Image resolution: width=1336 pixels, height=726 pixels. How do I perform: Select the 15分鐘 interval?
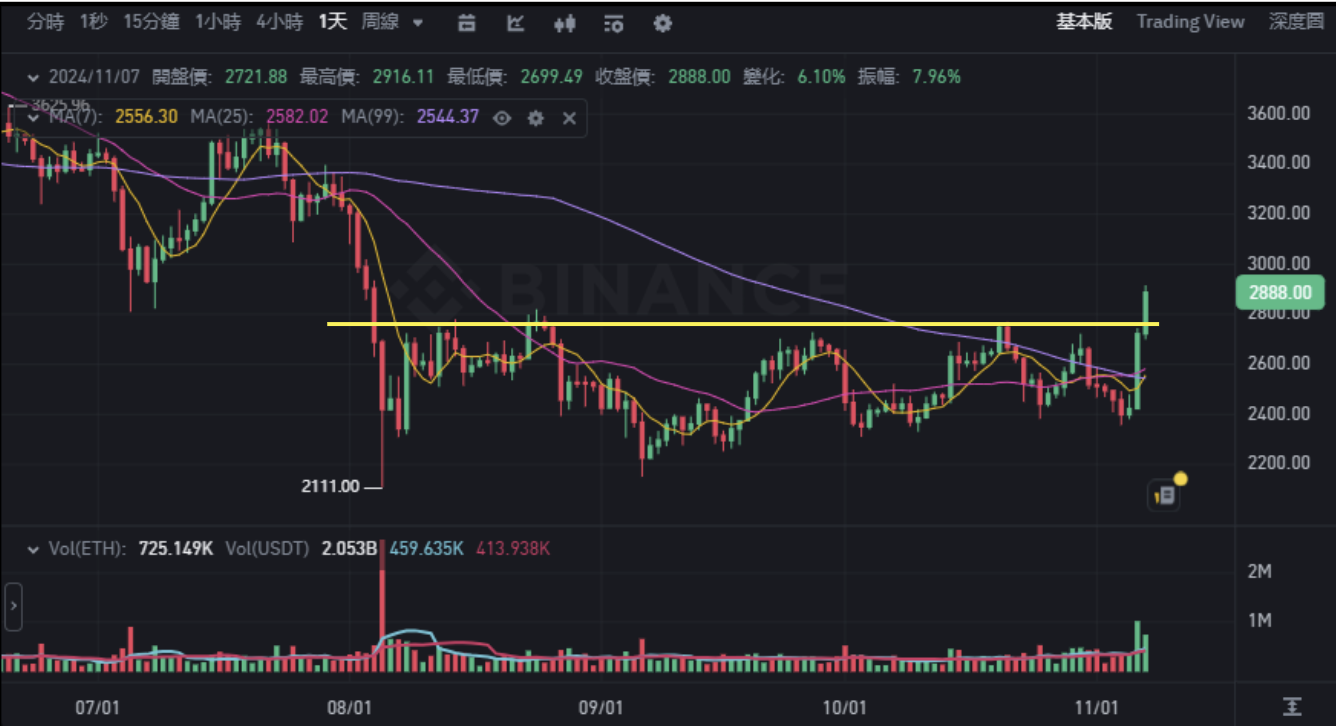[152, 22]
